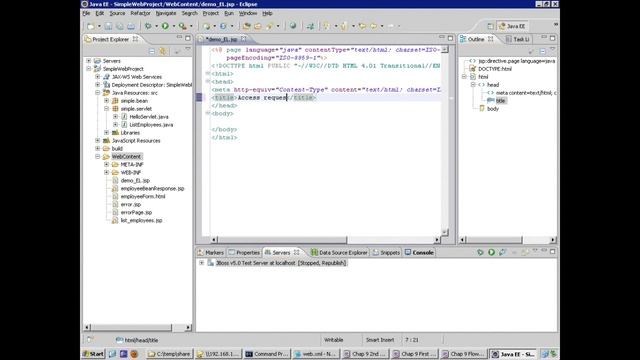
Task: Click the Publish to server icon
Action: tap(502, 252)
